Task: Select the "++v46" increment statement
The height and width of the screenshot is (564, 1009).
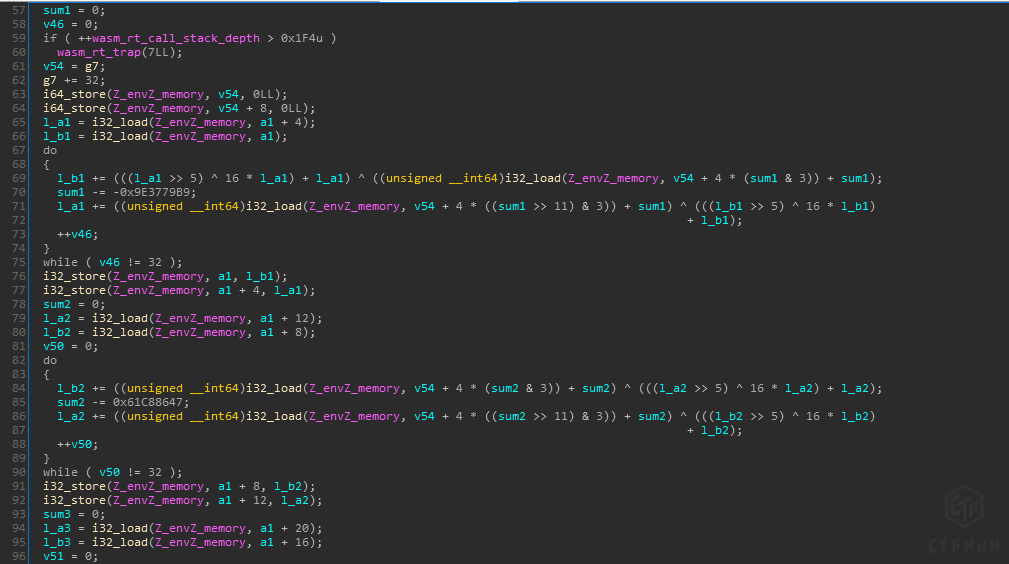Action: [76, 234]
